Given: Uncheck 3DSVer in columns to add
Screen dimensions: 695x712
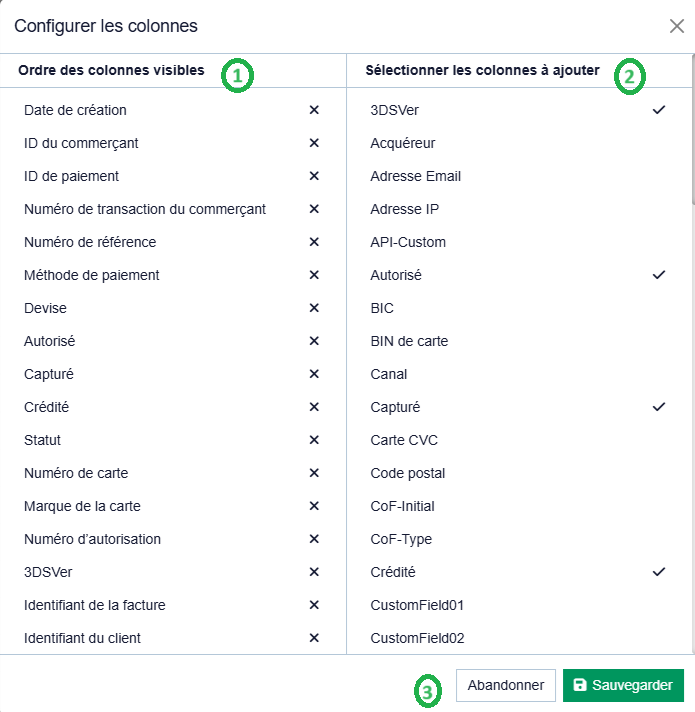Looking at the screenshot, I should click(658, 110).
